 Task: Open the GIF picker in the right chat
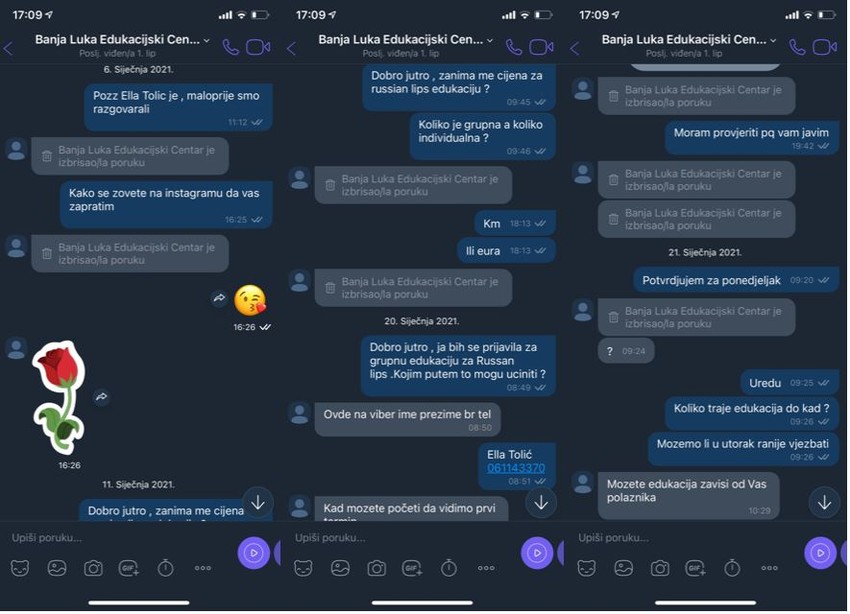(x=696, y=568)
